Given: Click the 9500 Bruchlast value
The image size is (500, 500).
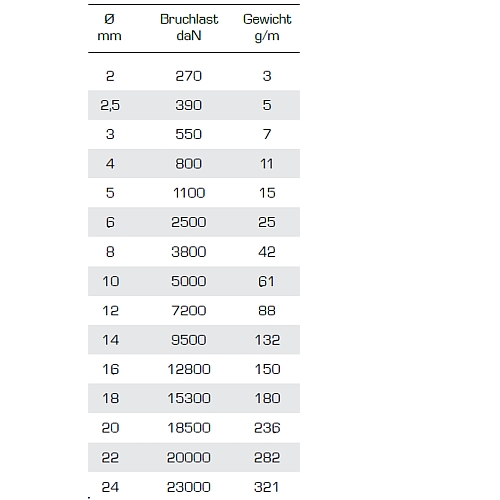Looking at the screenshot, I should pos(189,340).
